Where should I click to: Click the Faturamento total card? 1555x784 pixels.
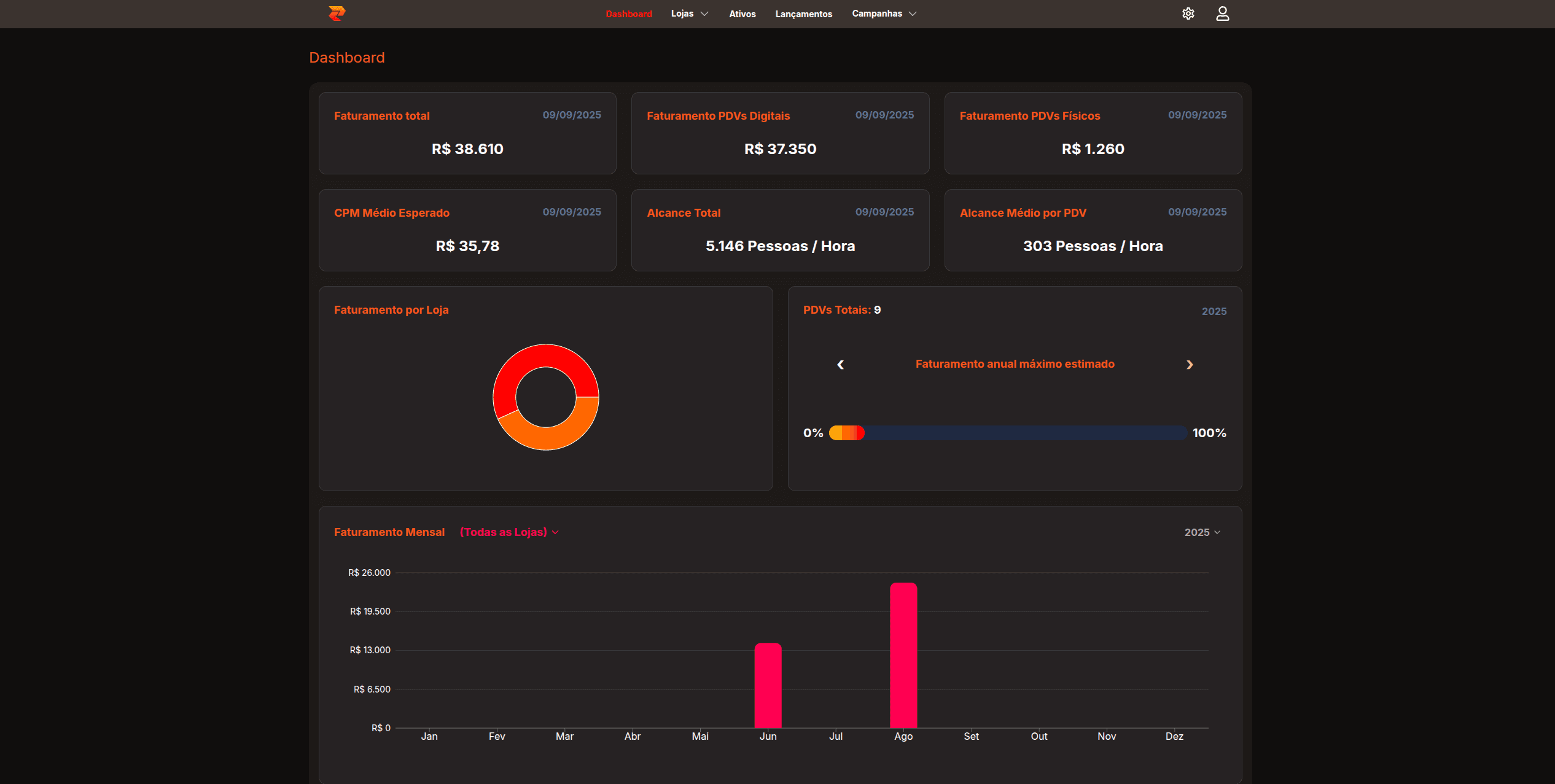[x=467, y=133]
